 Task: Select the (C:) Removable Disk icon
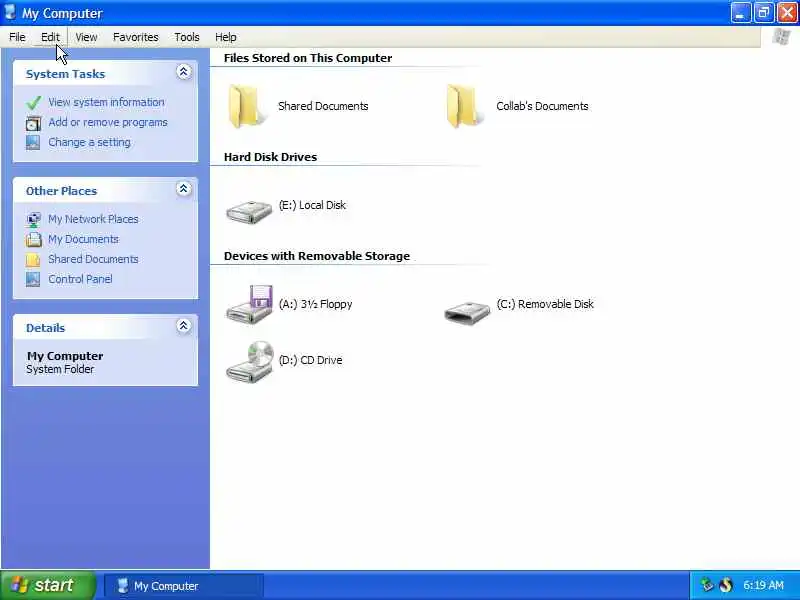point(467,312)
